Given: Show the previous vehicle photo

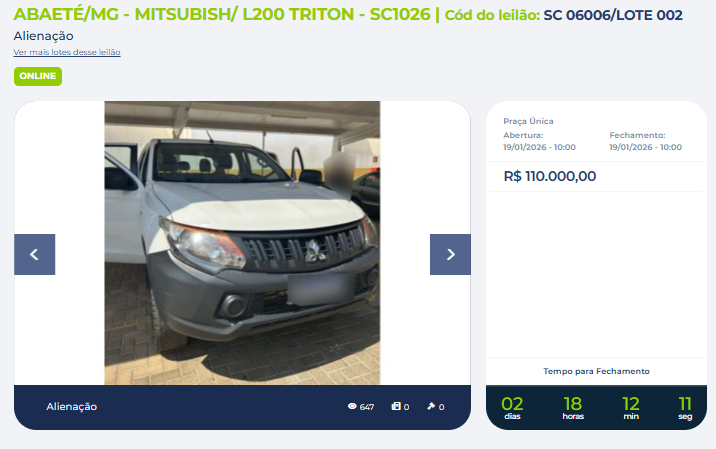Looking at the screenshot, I should [35, 254].
